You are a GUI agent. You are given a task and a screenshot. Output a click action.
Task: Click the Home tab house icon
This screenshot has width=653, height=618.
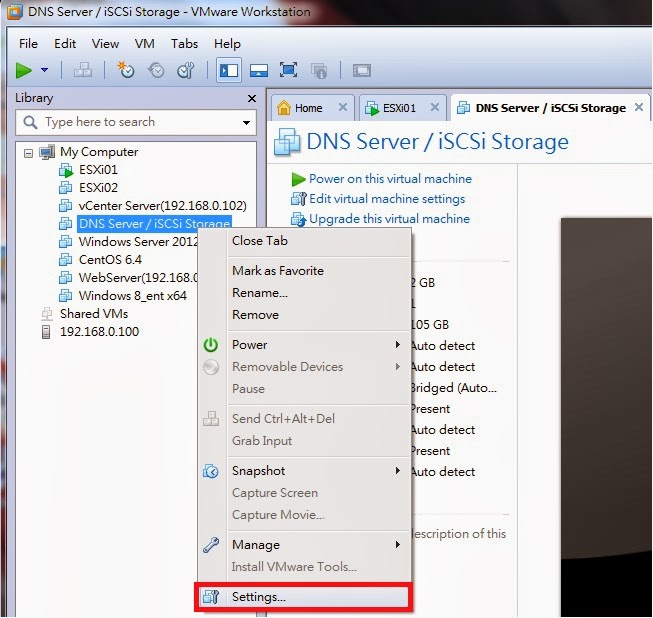pos(284,108)
